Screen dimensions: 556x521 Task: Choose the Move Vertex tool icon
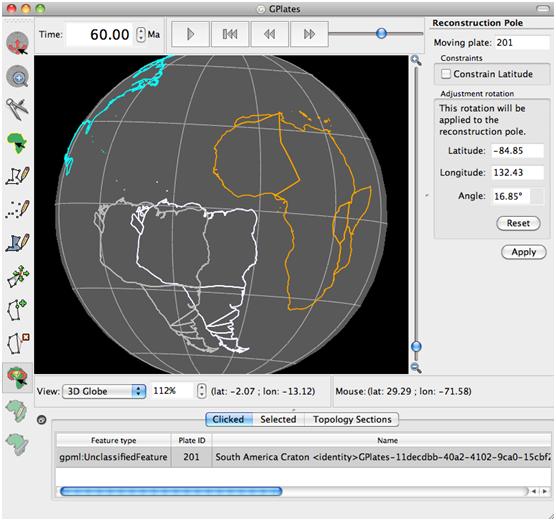click(18, 276)
